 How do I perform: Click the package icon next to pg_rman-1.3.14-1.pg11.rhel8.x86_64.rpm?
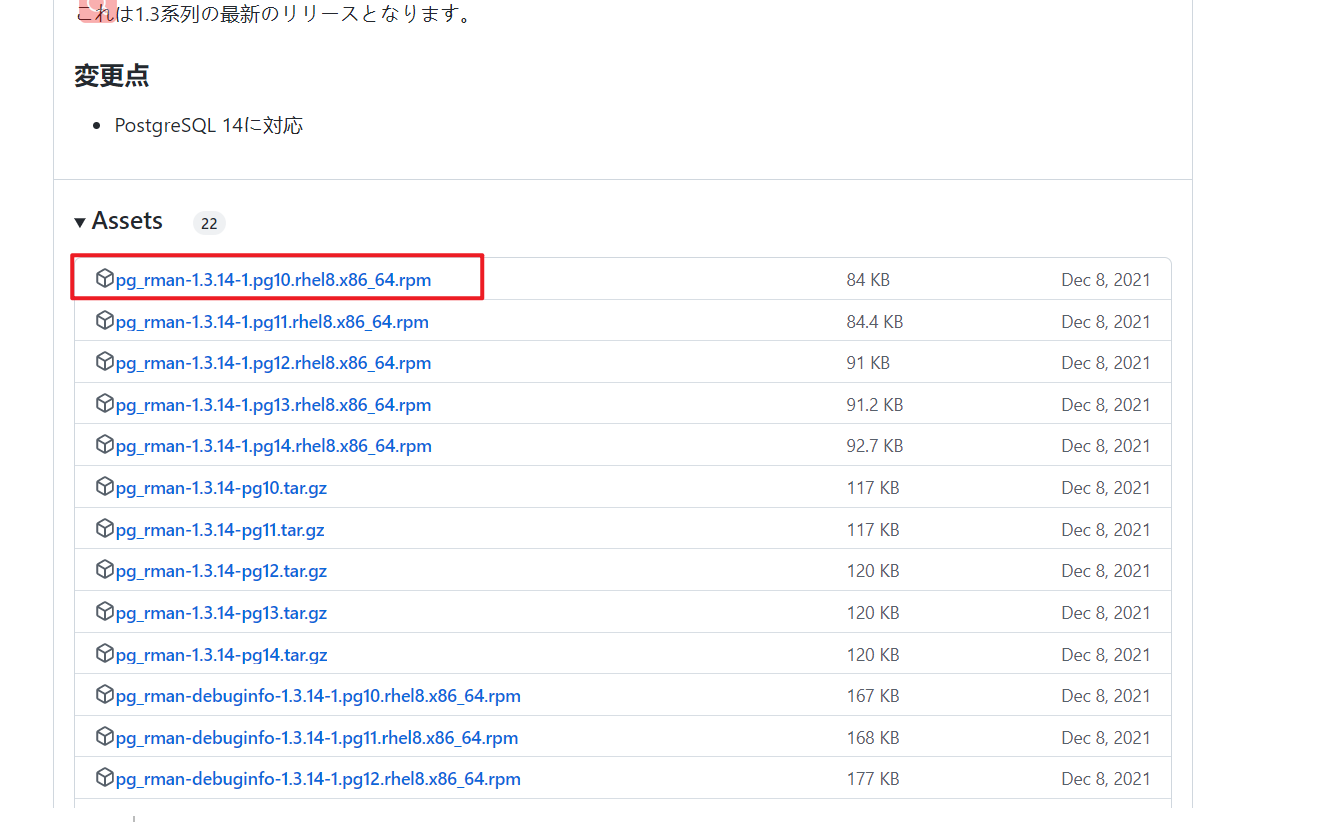coord(105,321)
